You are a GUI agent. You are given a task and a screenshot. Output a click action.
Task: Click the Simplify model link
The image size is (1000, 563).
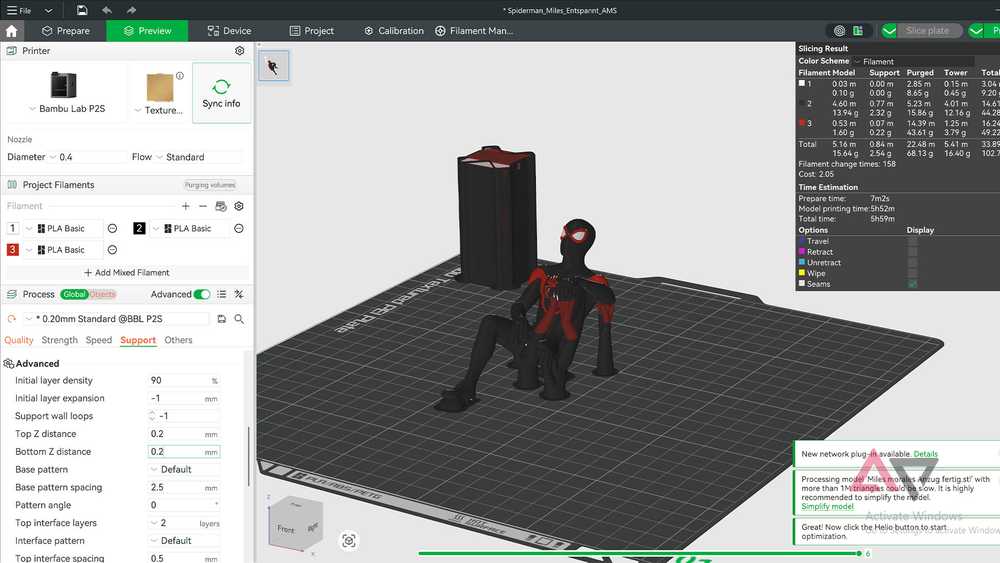827,506
